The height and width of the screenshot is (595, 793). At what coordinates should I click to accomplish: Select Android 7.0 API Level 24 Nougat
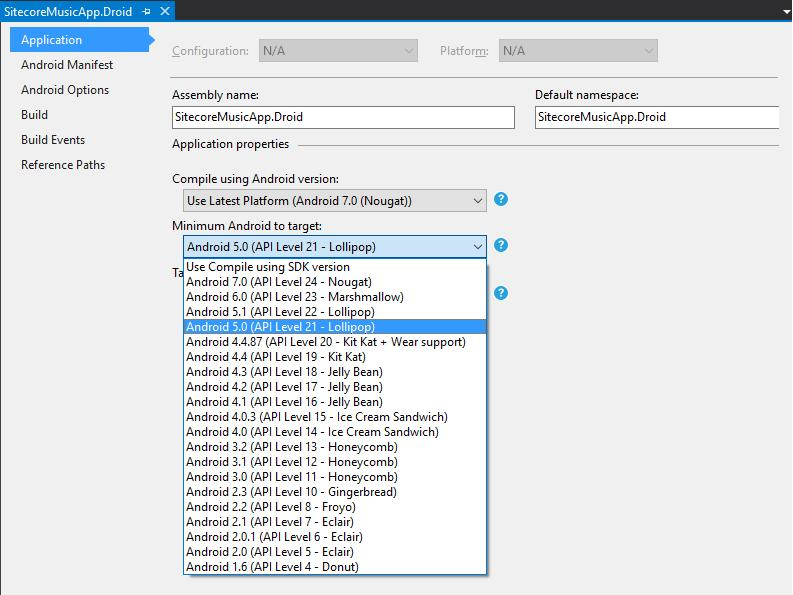tap(335, 282)
